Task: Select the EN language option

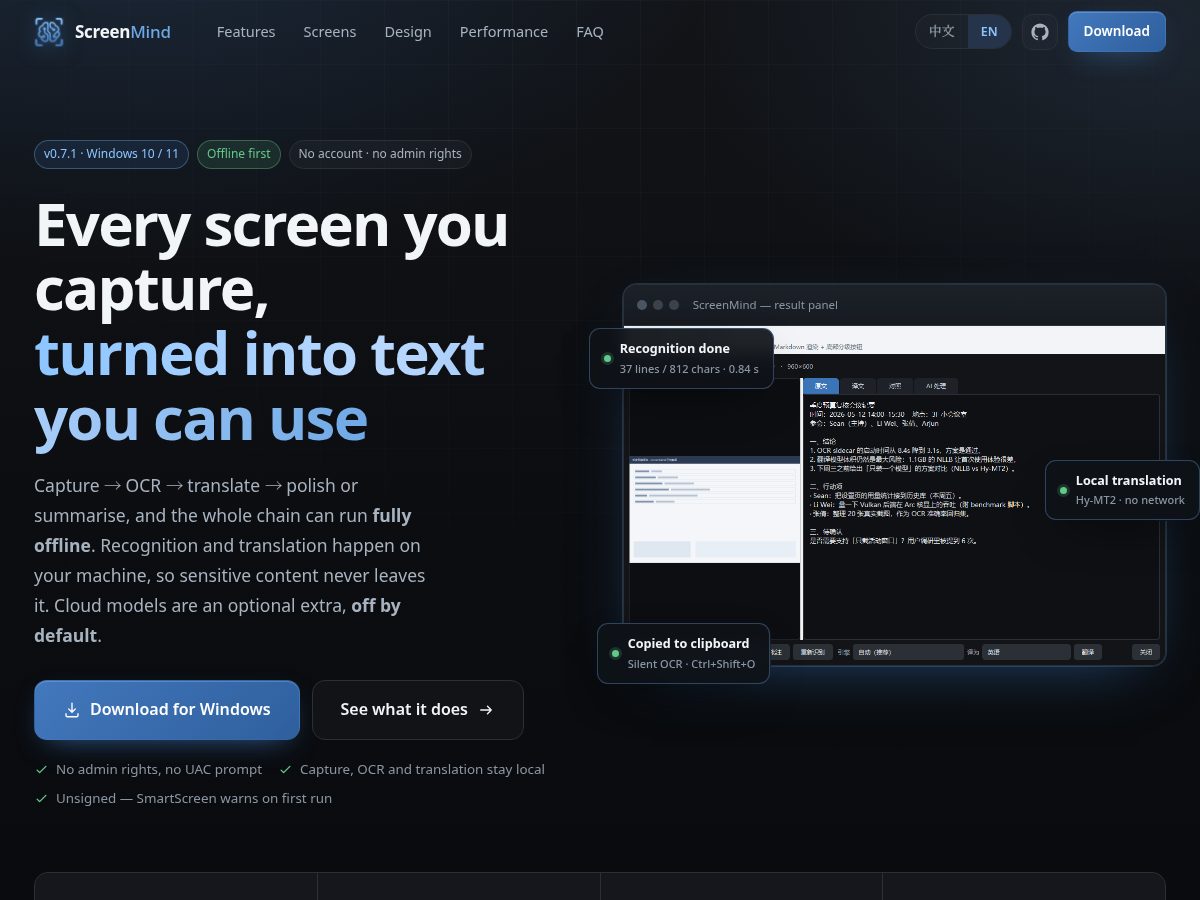Action: pos(989,31)
